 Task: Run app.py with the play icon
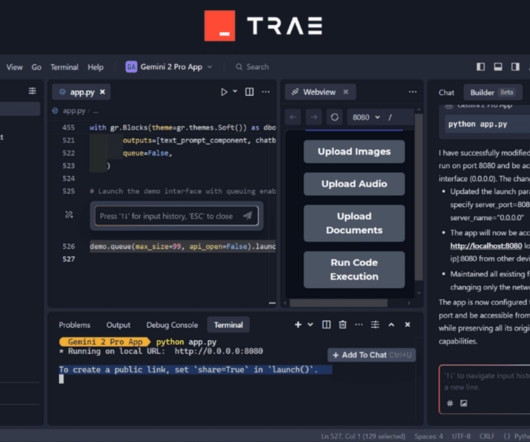[224, 92]
